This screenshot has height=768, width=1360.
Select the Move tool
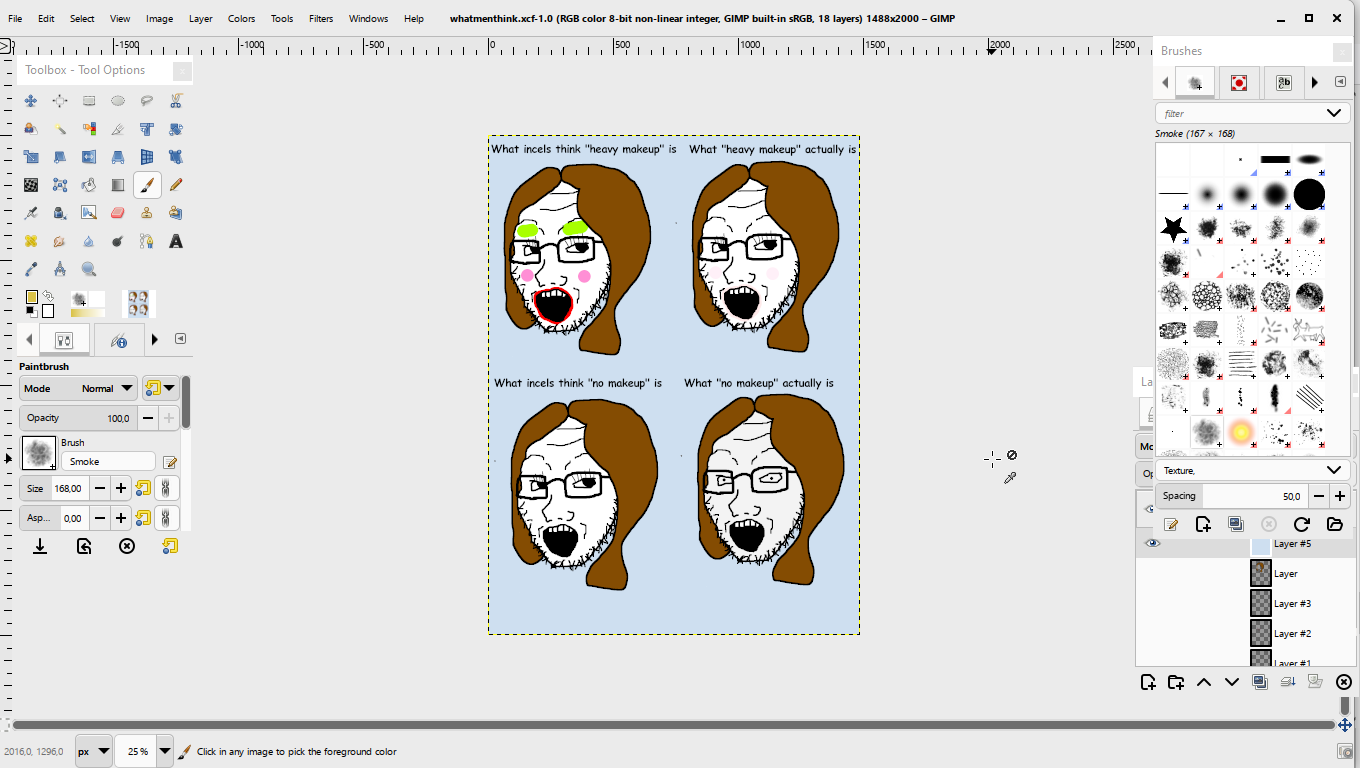(x=31, y=101)
